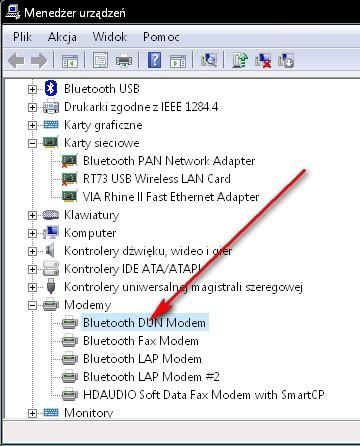Open the Help question mark icon
The image size is (360, 446).
point(155,60)
